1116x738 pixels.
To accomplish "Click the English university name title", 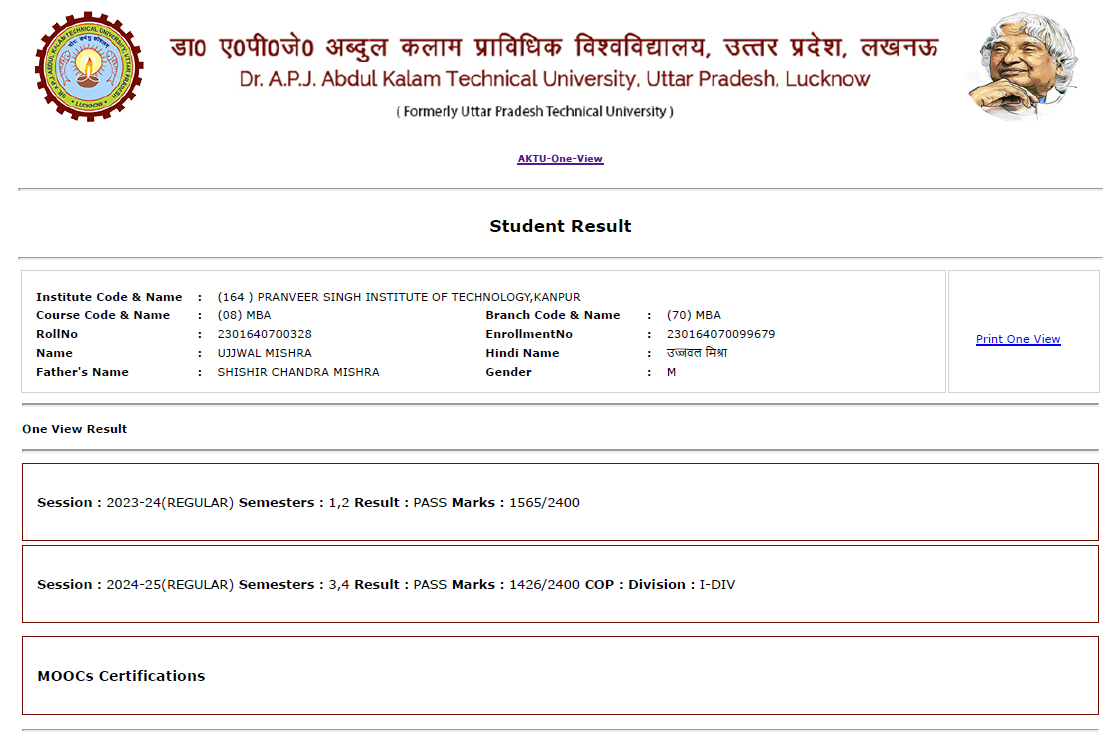I will click(x=555, y=79).
